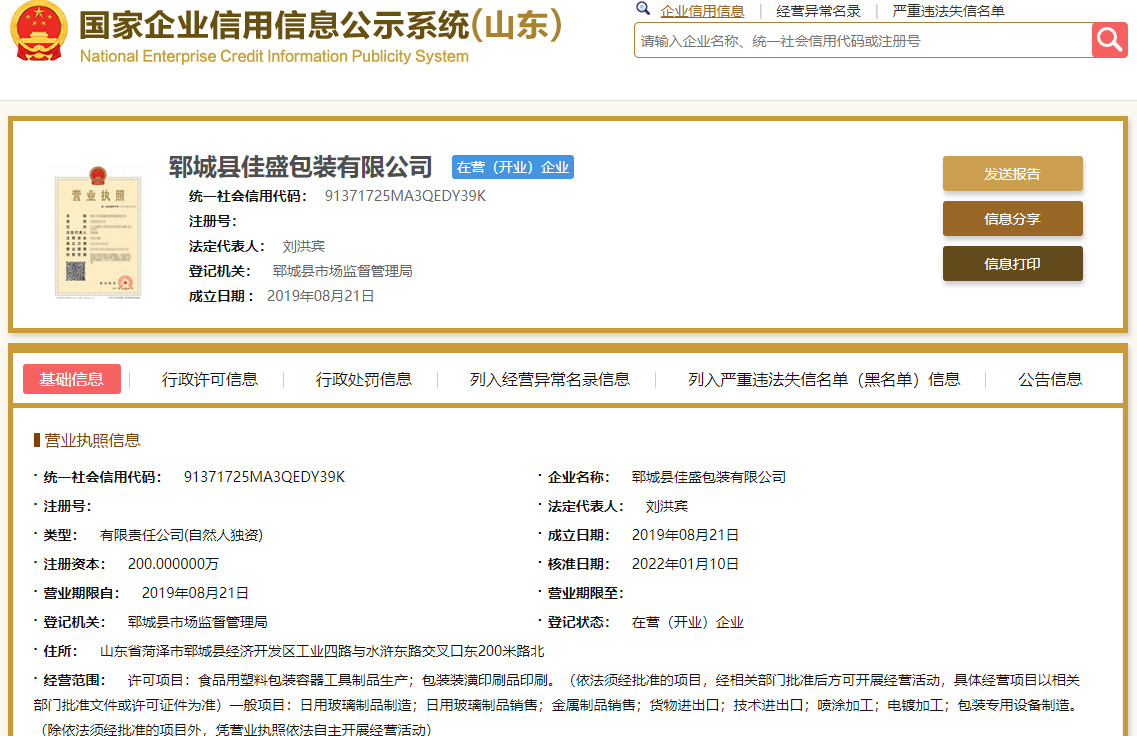This screenshot has height=736, width=1137.
Task: Click the 在营（开业）企业 status badge
Action: tap(513, 167)
